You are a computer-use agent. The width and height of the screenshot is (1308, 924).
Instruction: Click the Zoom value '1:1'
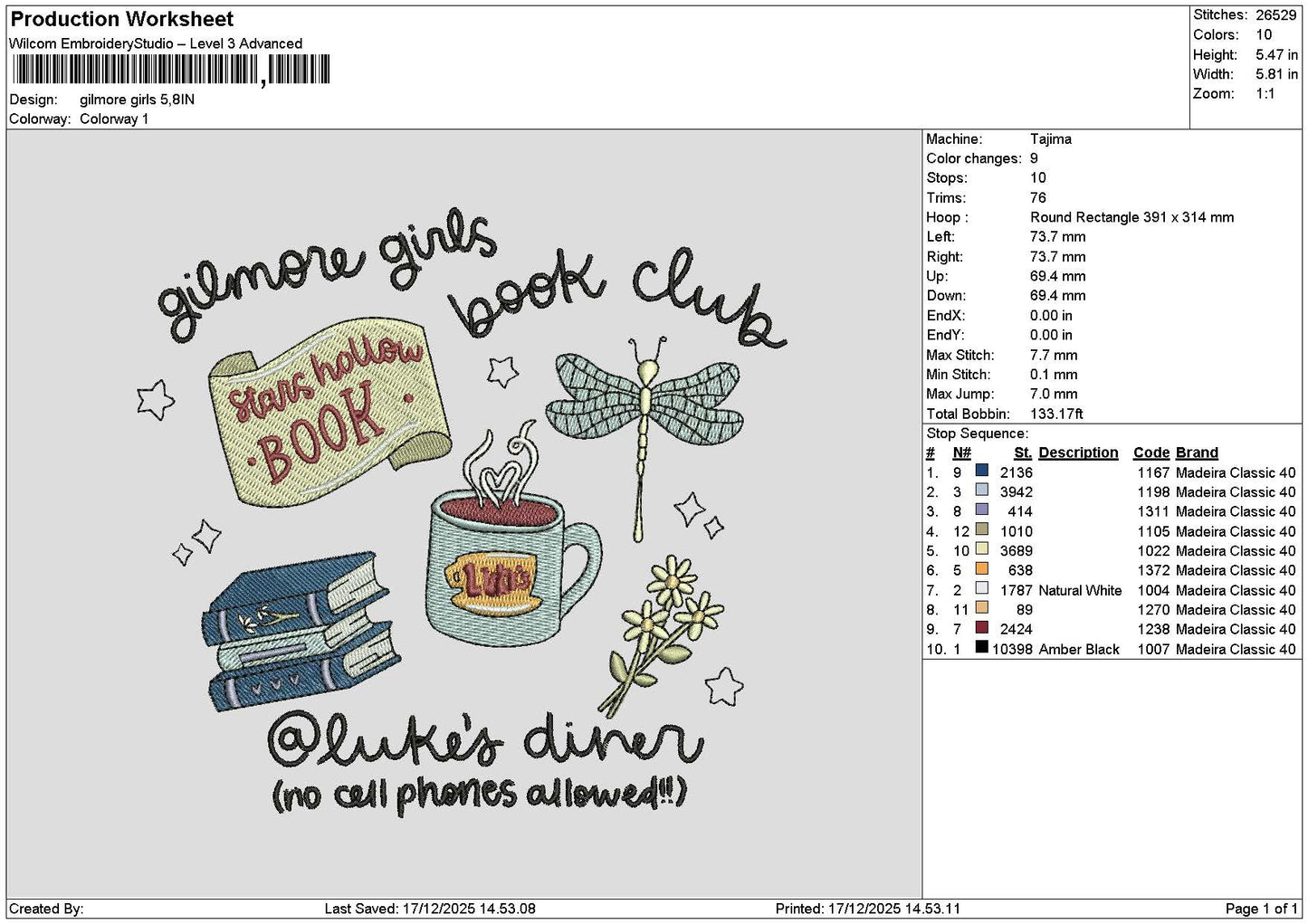[x=1265, y=94]
